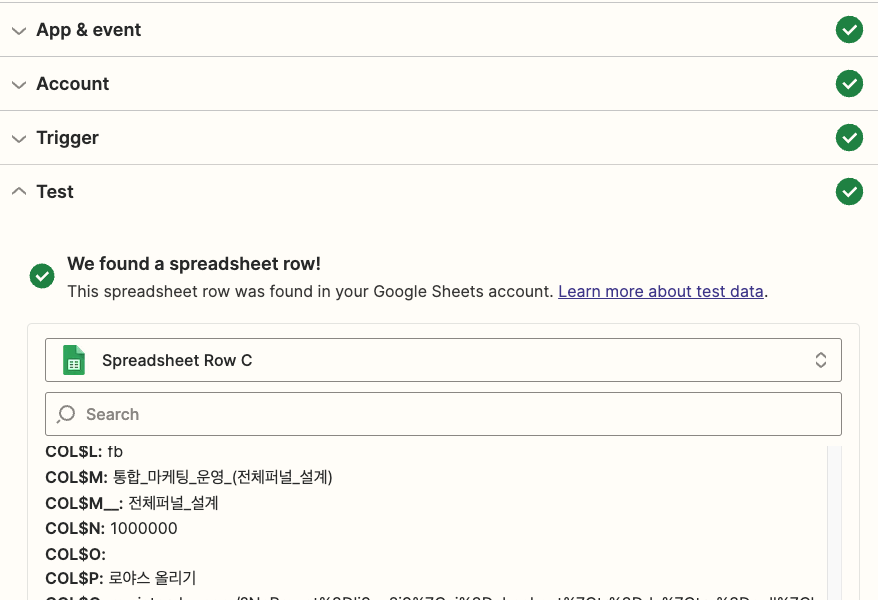
Task: Click the Test section green checkmark icon
Action: (x=849, y=192)
